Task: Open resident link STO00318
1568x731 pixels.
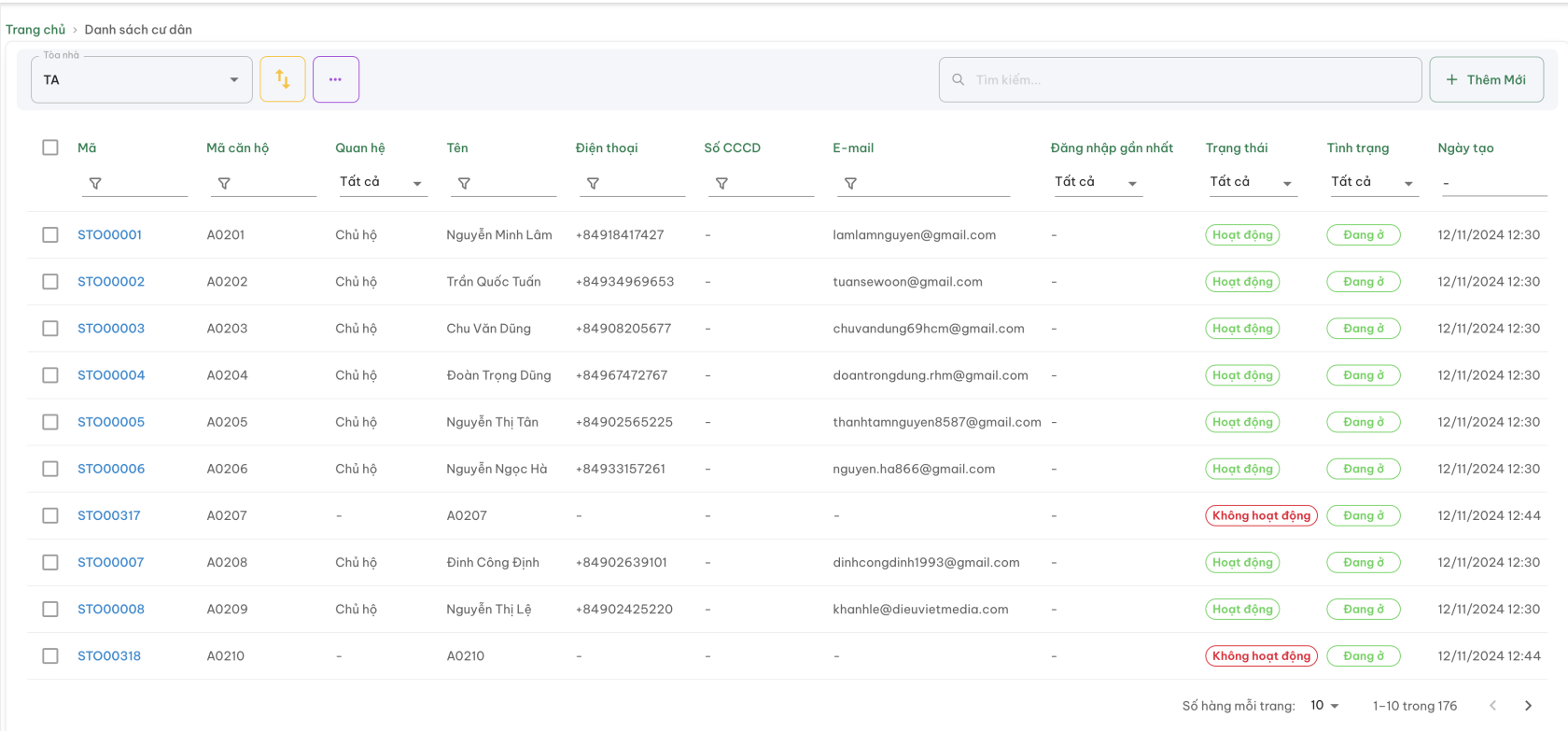Action: [x=109, y=656]
